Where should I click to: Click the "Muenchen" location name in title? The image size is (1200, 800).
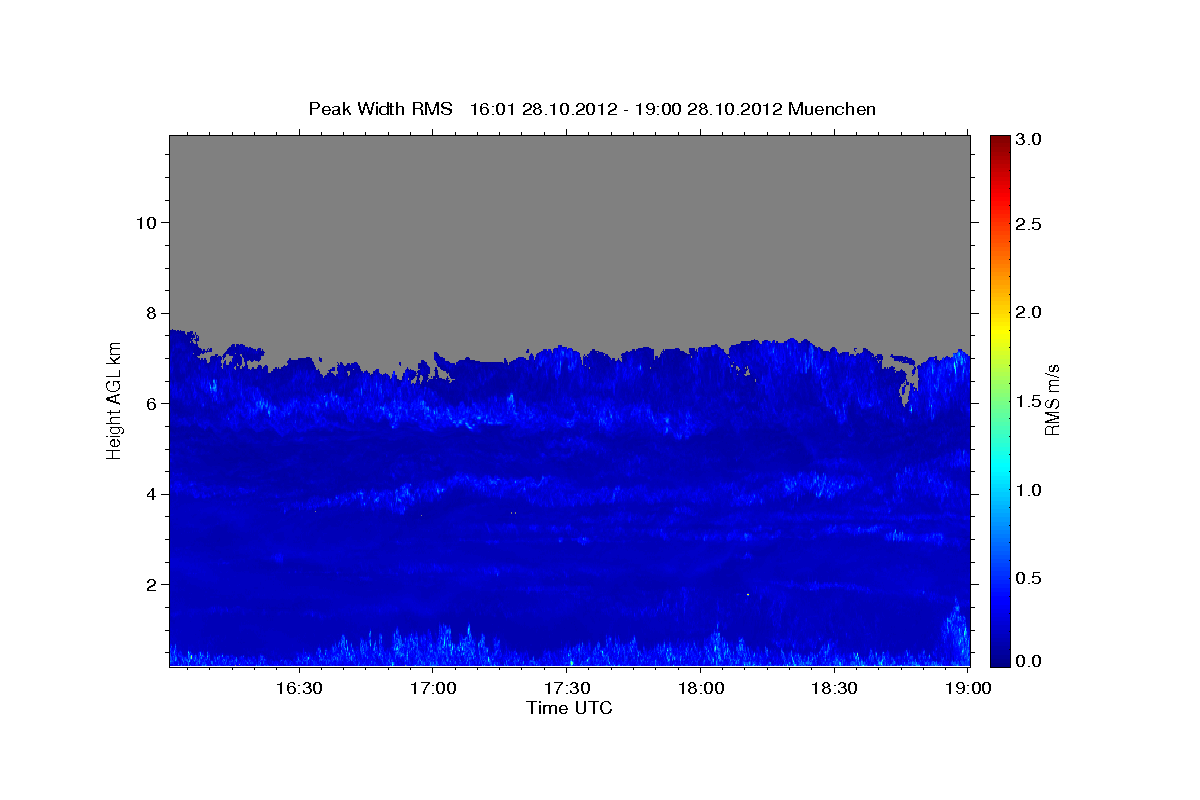[832, 108]
